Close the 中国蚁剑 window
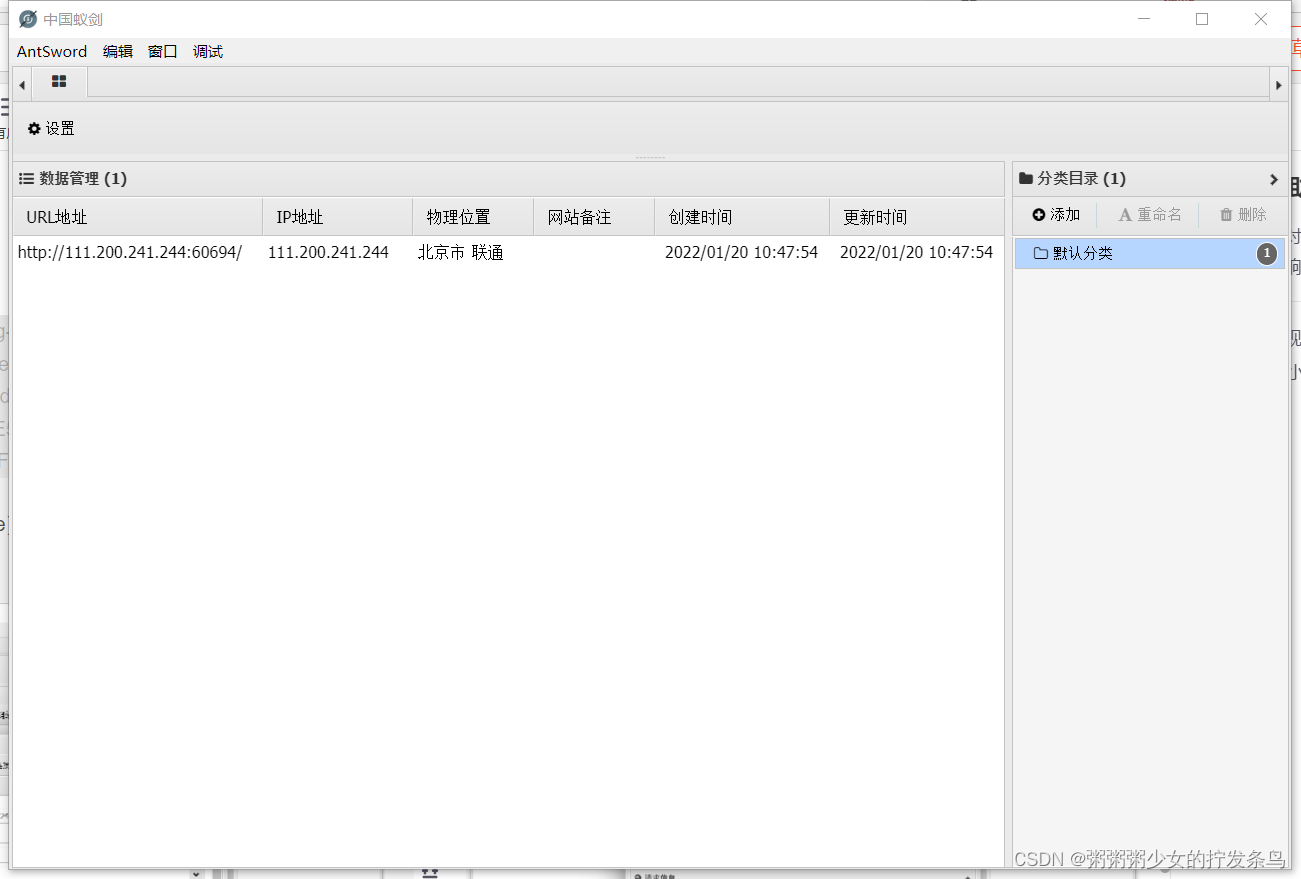1301x879 pixels. click(x=1261, y=19)
